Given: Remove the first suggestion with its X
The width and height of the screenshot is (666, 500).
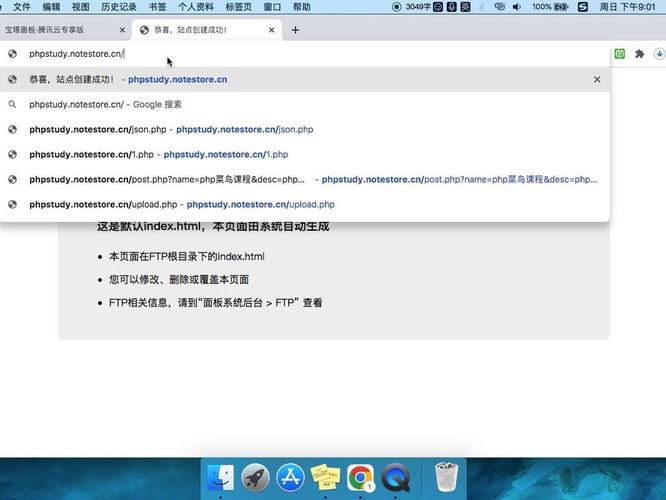Looking at the screenshot, I should tap(597, 79).
